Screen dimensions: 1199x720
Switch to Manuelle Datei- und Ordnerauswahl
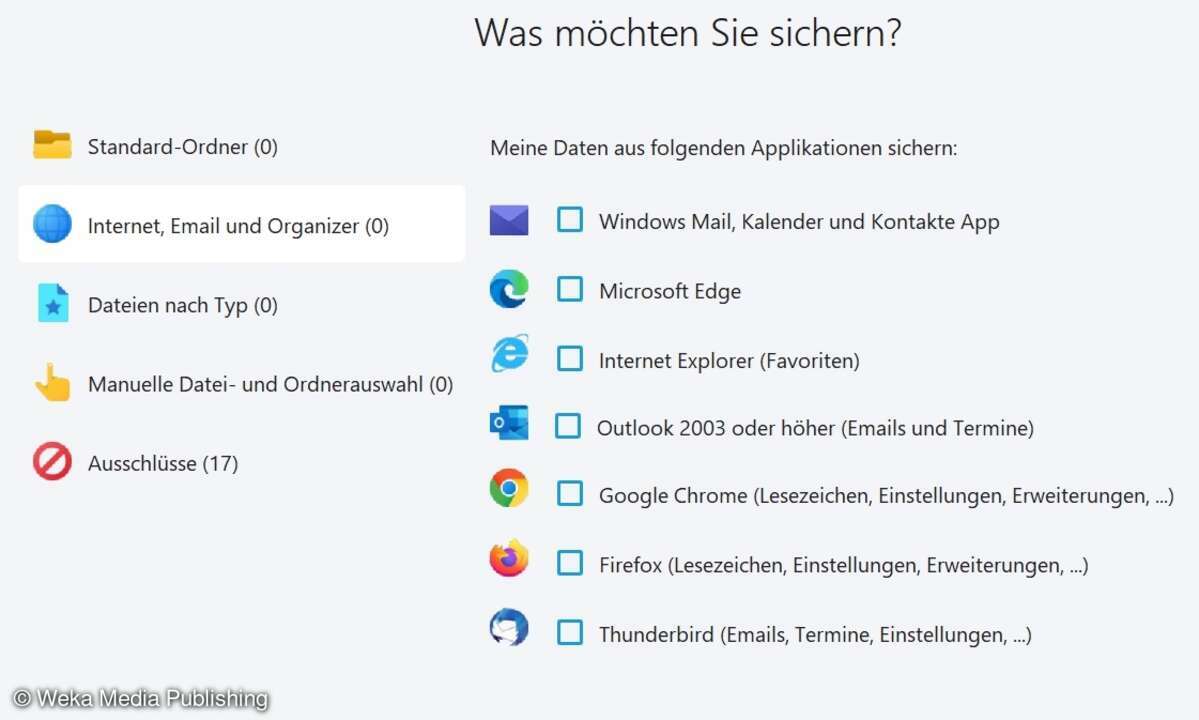coord(270,384)
